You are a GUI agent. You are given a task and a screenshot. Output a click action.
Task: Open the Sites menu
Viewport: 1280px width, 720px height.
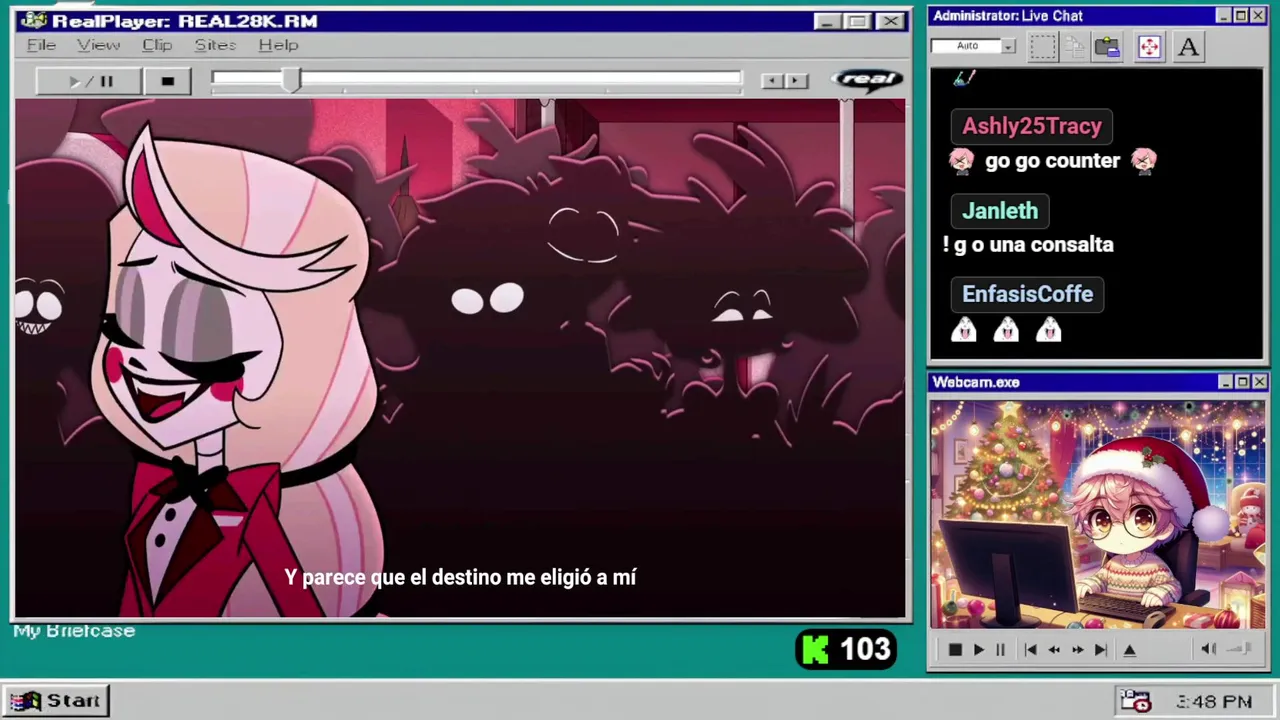215,45
